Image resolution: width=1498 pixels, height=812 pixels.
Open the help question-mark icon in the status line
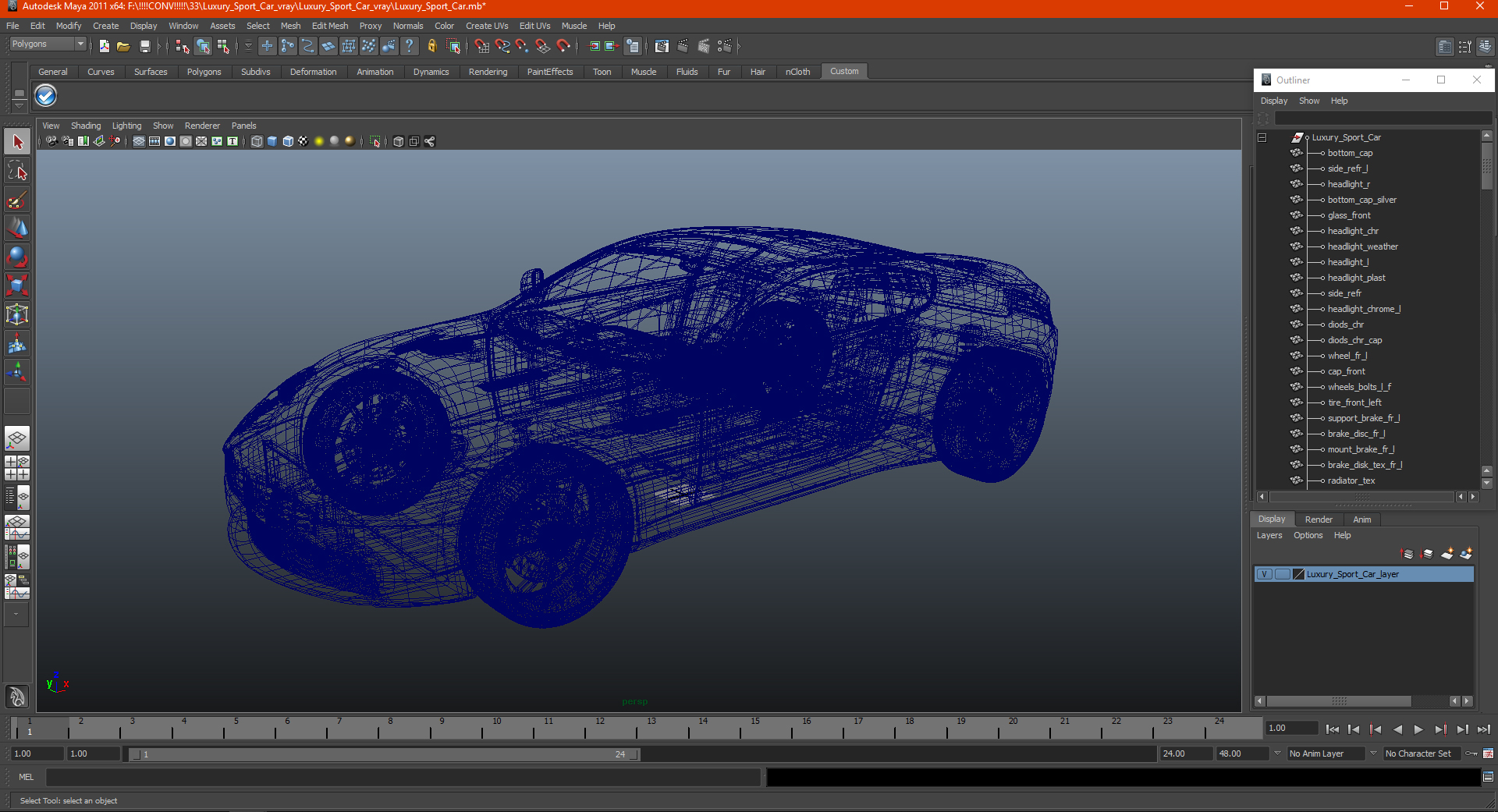(x=409, y=46)
